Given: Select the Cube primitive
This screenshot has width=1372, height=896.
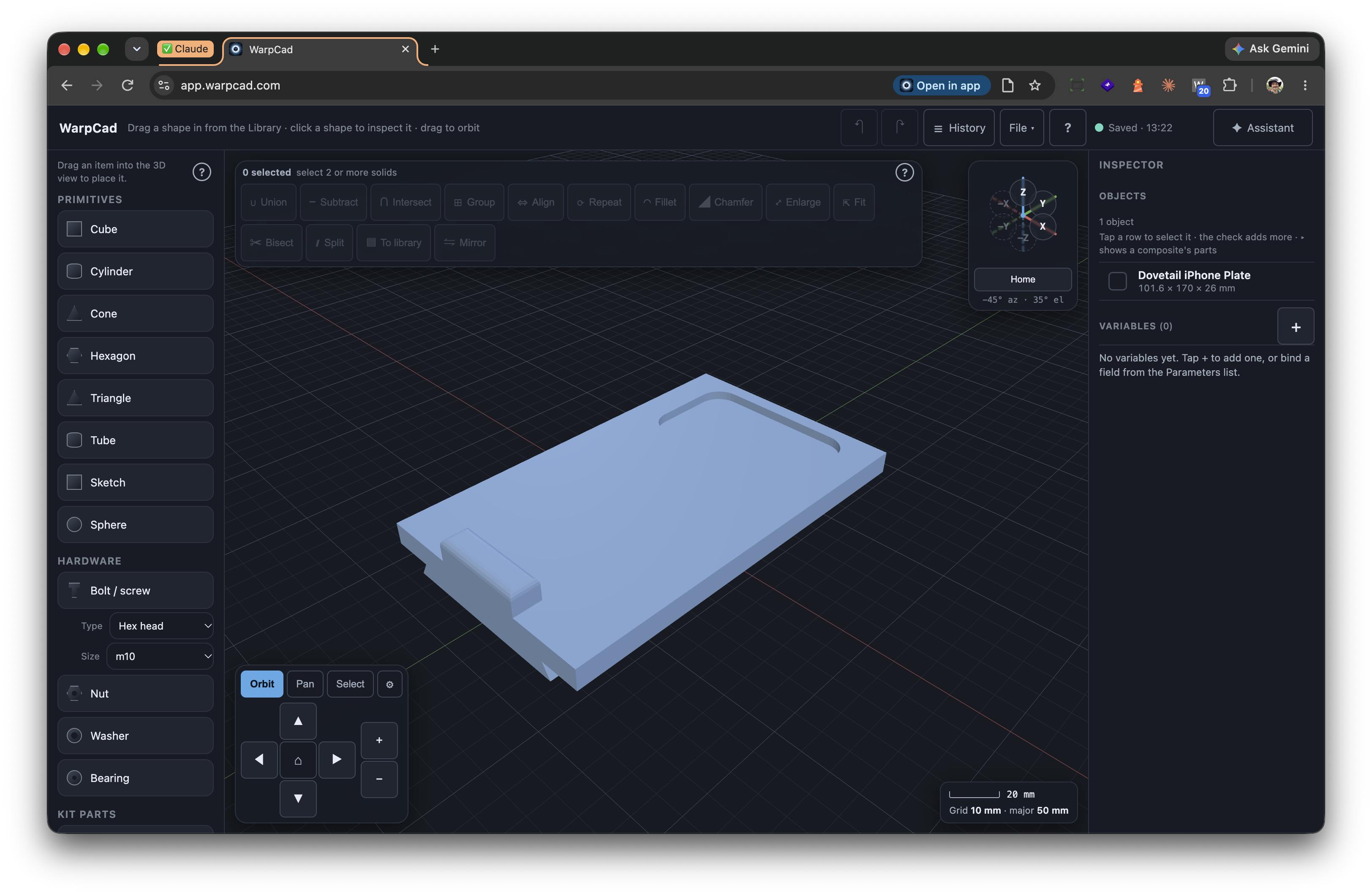Looking at the screenshot, I should 136,229.
